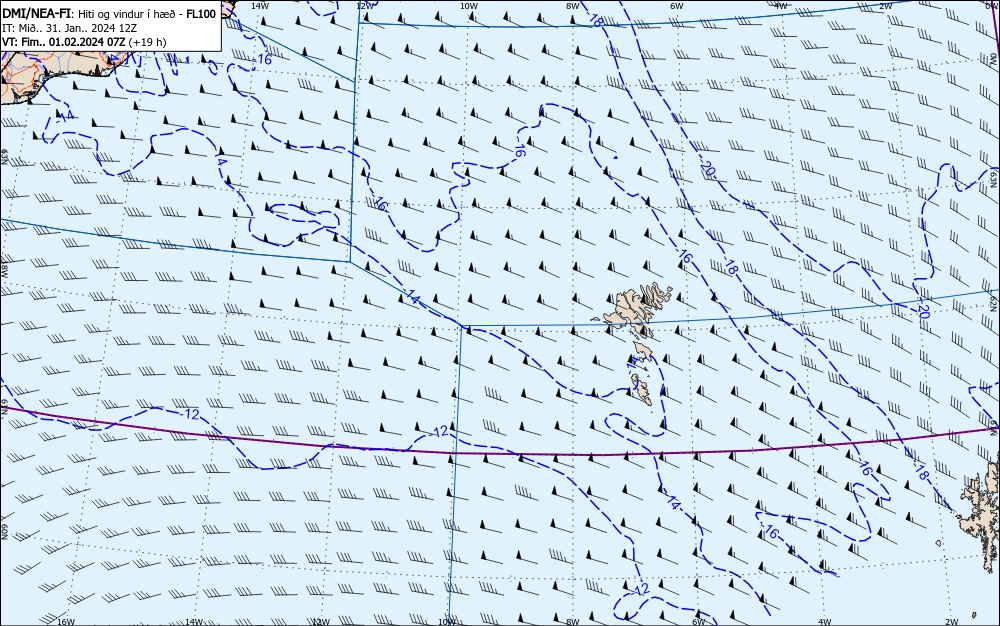1000x626 pixels.
Task: Click the 'IT: Mið.. 31. Jan.. 2024 12Z' line
Action: pos(70,29)
